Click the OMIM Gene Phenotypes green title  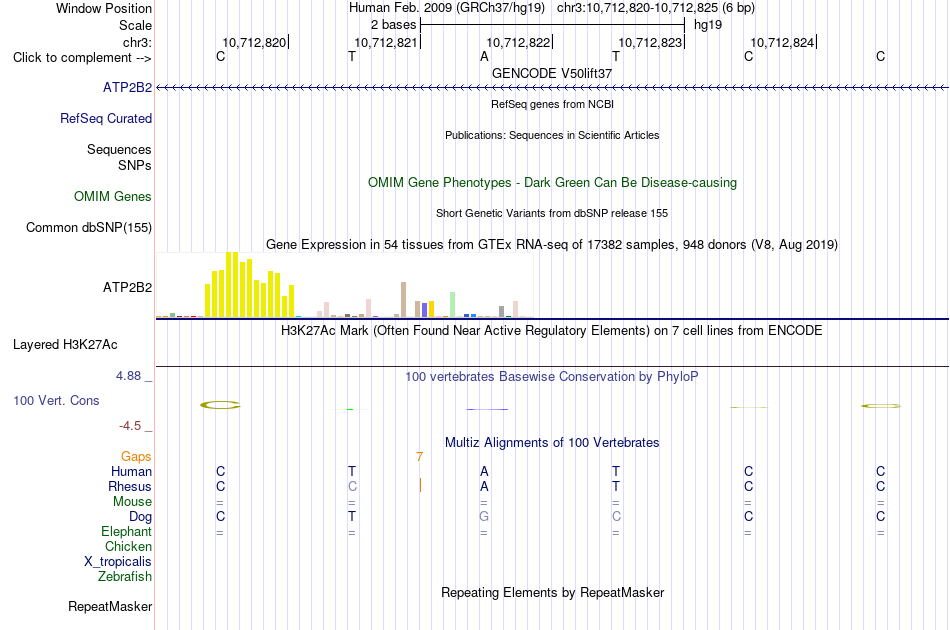click(x=552, y=182)
